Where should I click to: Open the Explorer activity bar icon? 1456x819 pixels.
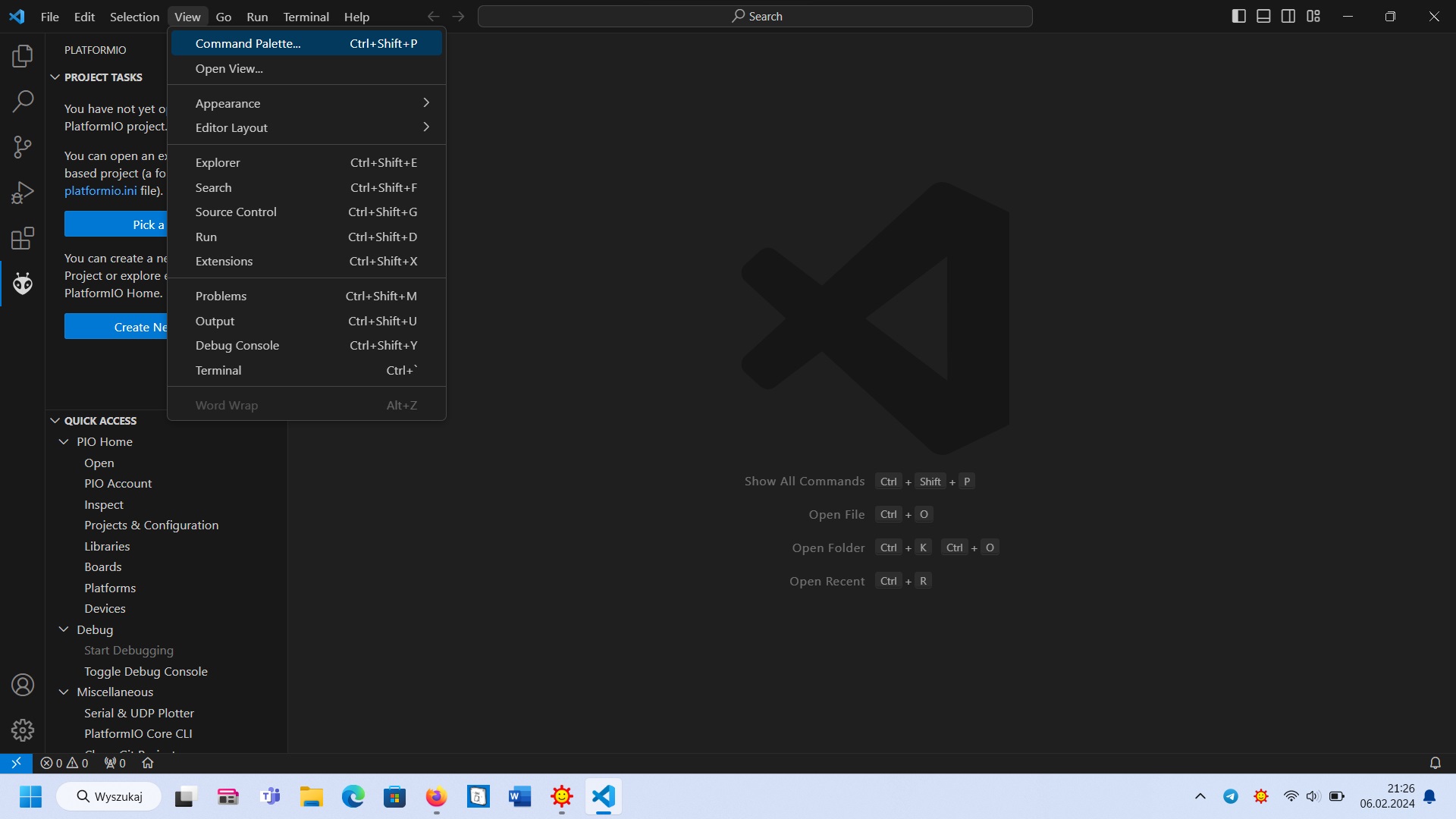click(x=23, y=55)
